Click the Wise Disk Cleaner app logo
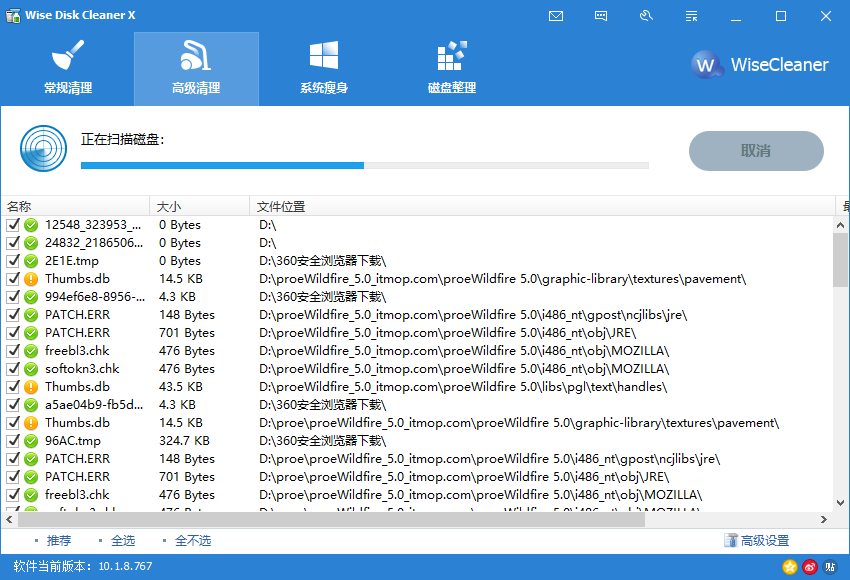 (x=13, y=15)
